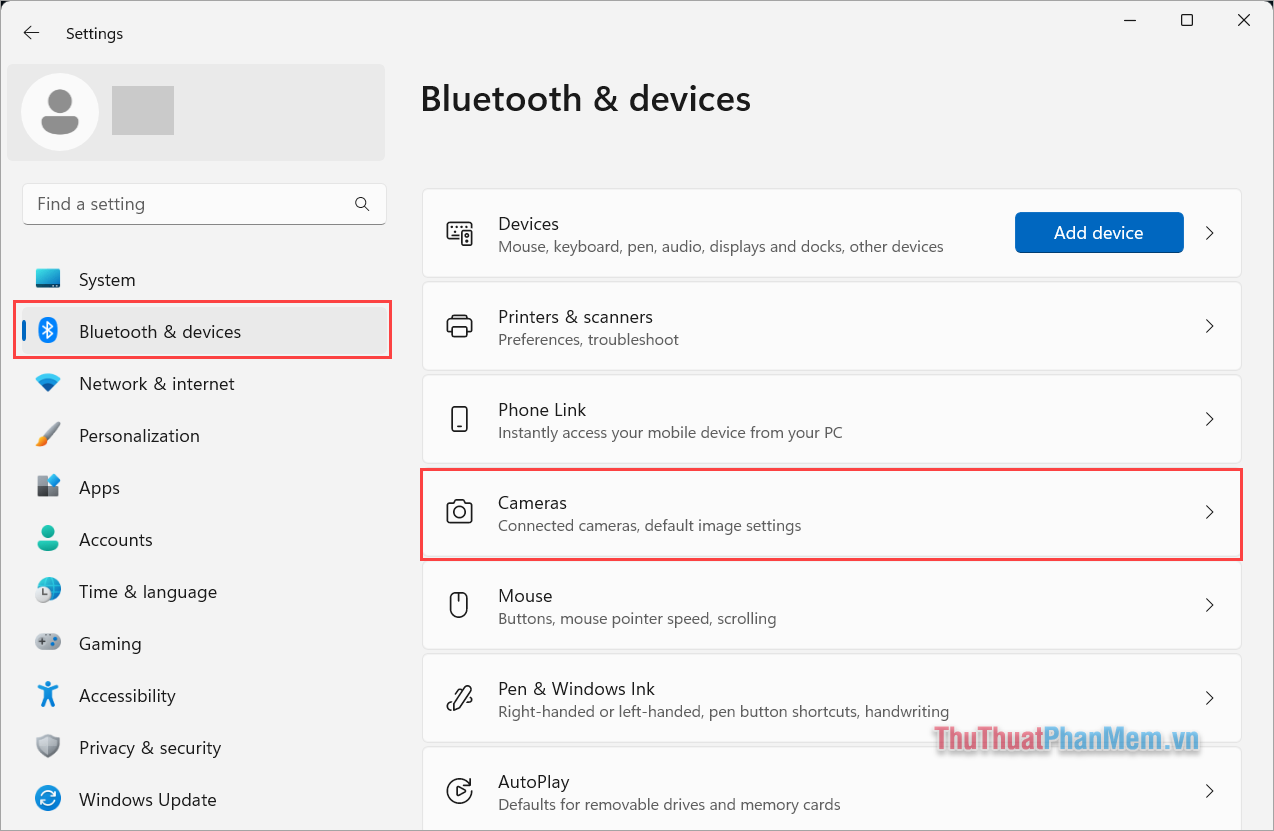Click the Pen & Windows Ink pen icon

point(459,698)
